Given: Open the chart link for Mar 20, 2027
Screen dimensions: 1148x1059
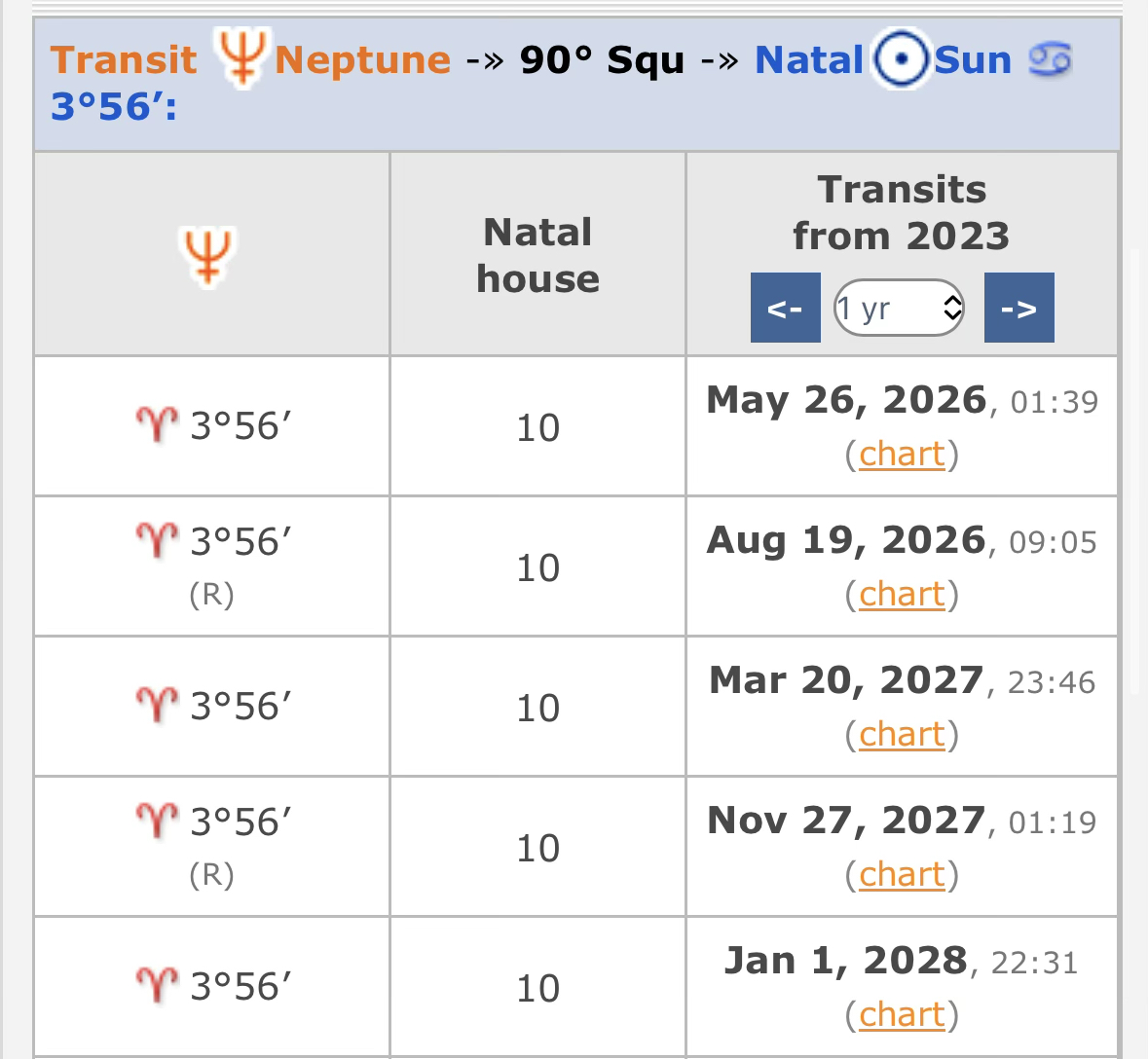Looking at the screenshot, I should click(x=902, y=734).
